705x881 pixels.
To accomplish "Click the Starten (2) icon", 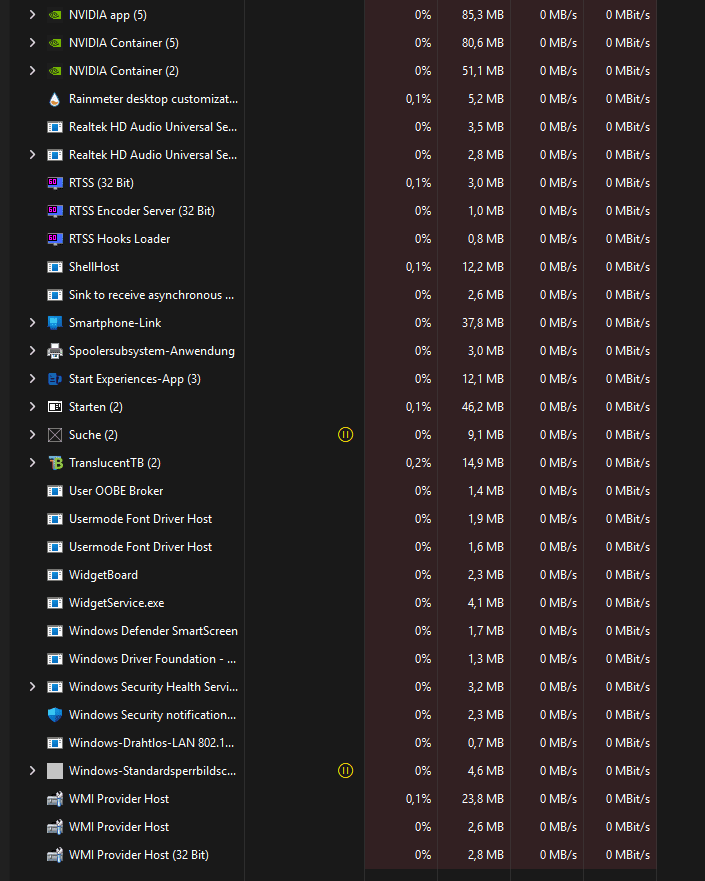I will [54, 407].
